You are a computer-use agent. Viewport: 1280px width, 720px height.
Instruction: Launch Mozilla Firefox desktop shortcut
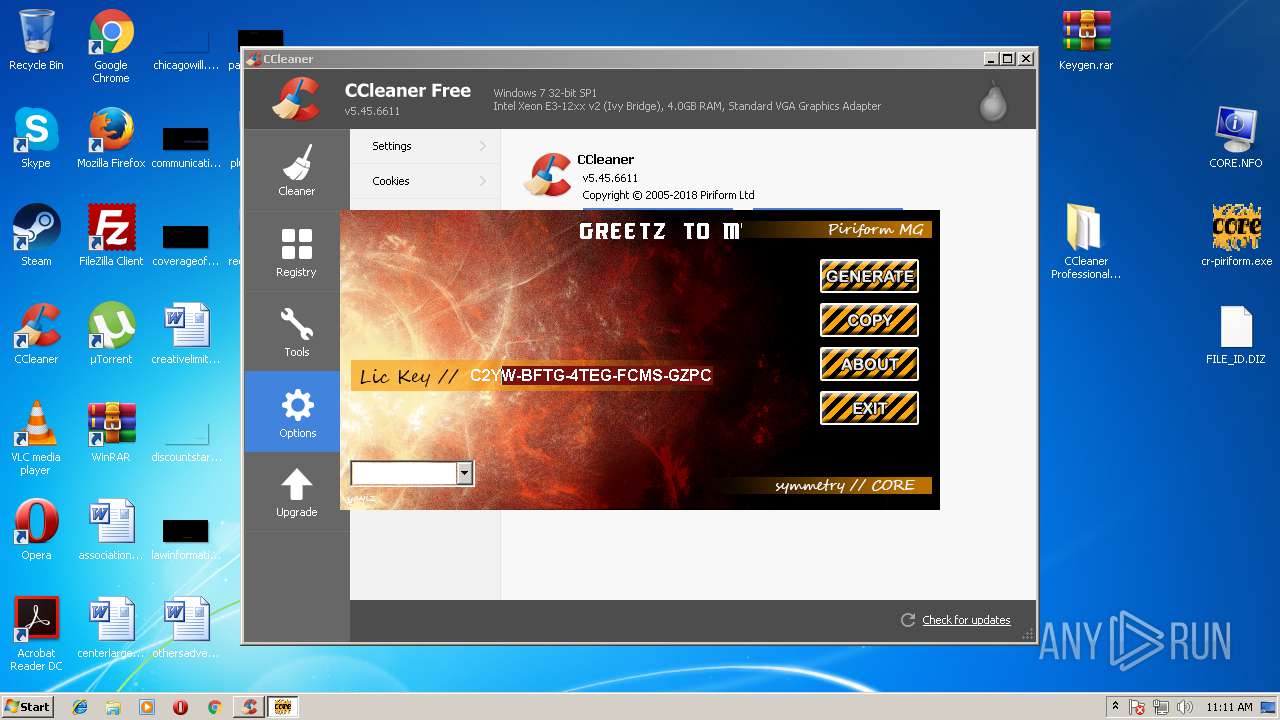pyautogui.click(x=111, y=139)
